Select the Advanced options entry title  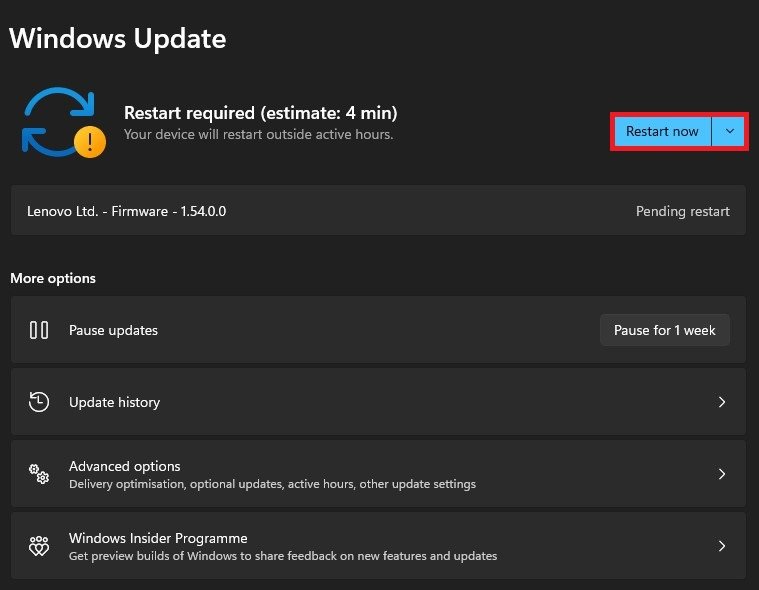[x=124, y=466]
